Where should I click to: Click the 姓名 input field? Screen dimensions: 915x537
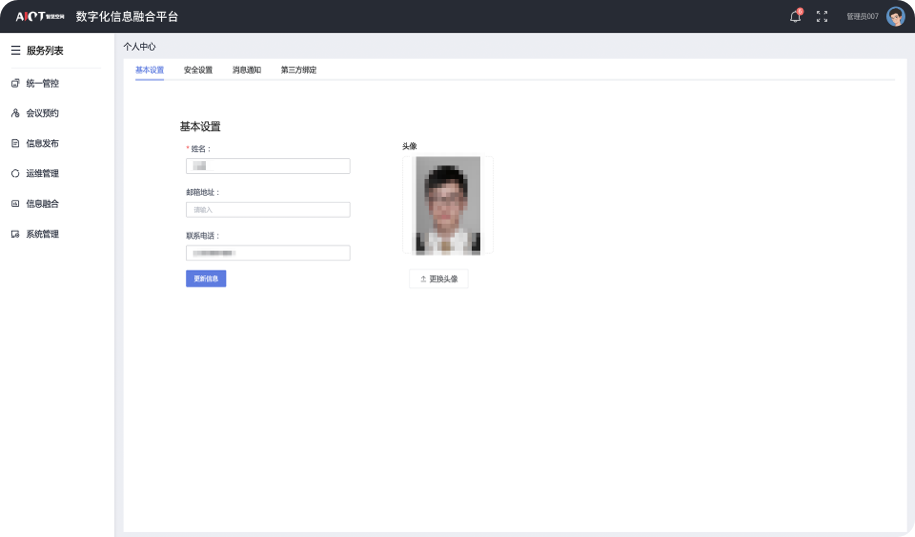(268, 166)
